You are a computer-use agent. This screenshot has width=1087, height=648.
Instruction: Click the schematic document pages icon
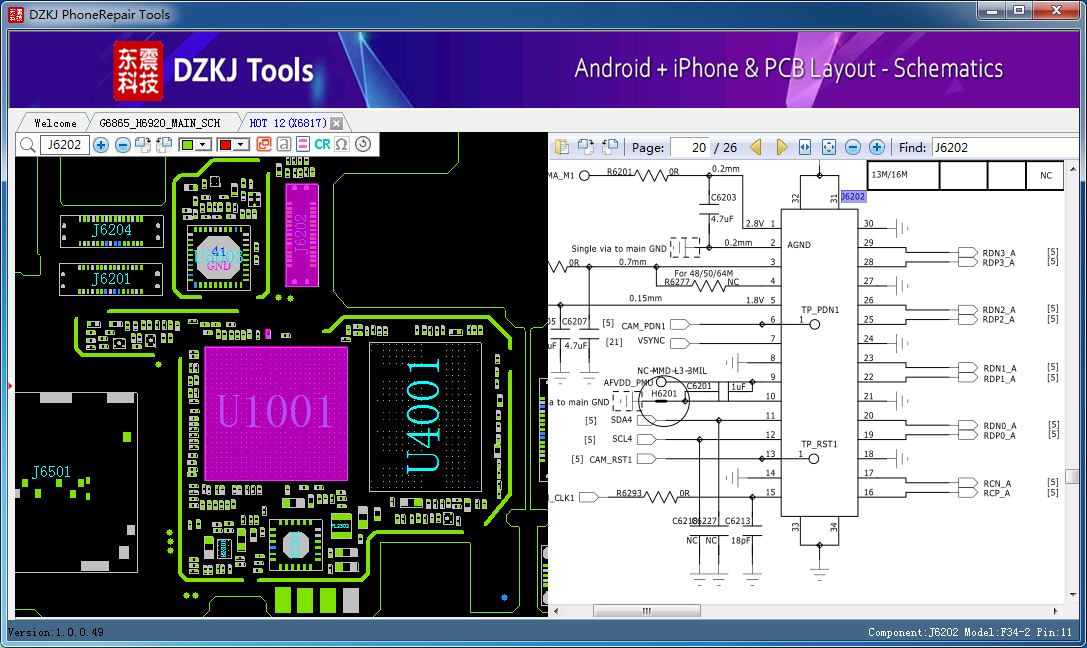(x=562, y=147)
